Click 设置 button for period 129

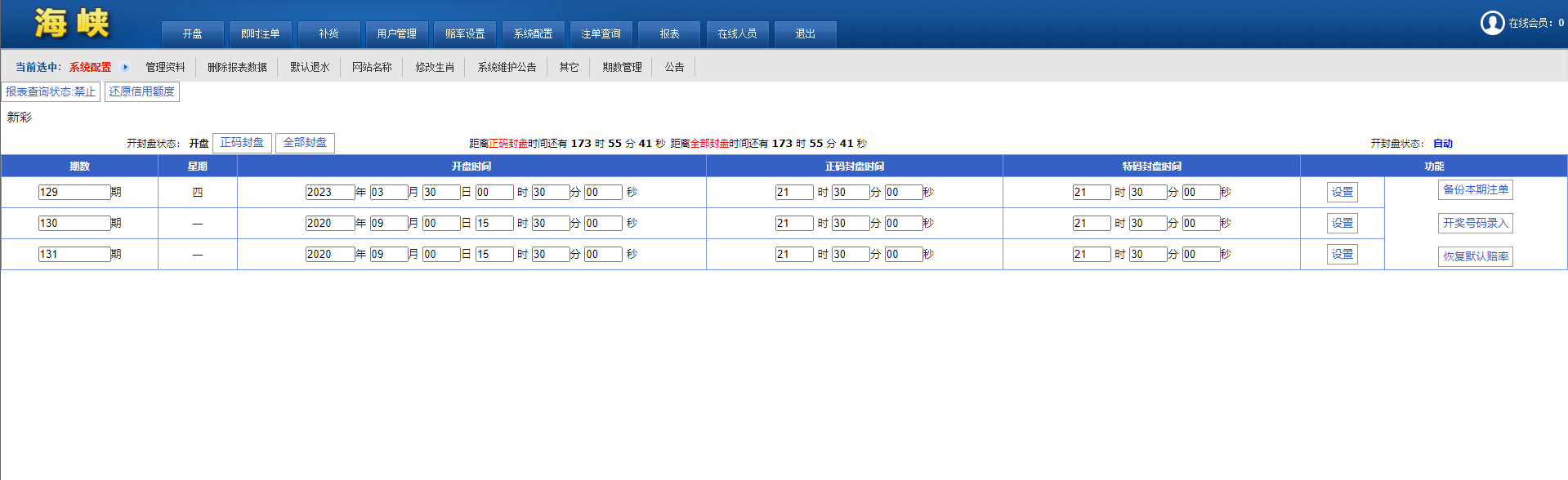point(1342,192)
